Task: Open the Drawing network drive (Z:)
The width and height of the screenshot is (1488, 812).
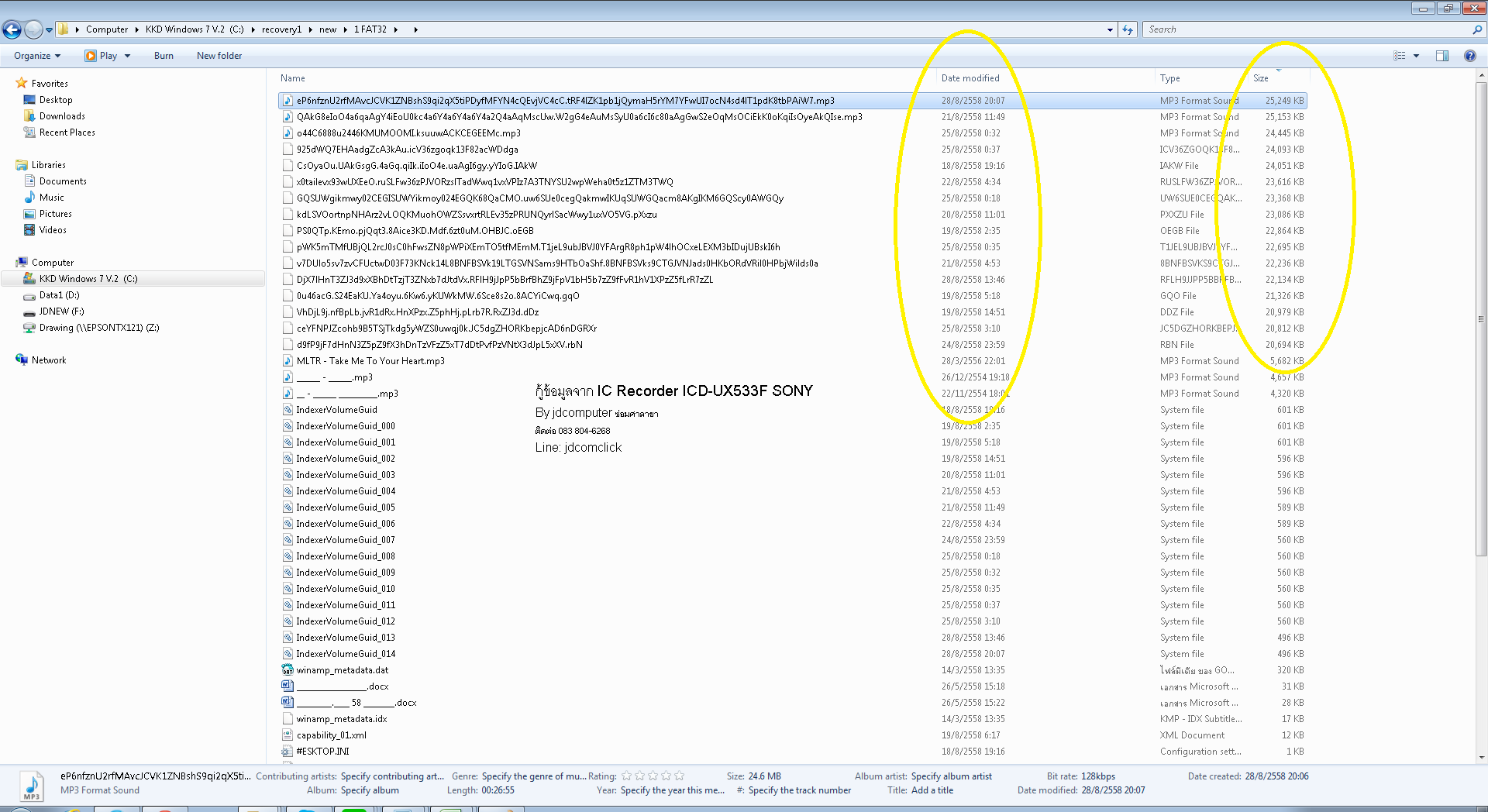Action: tap(99, 328)
